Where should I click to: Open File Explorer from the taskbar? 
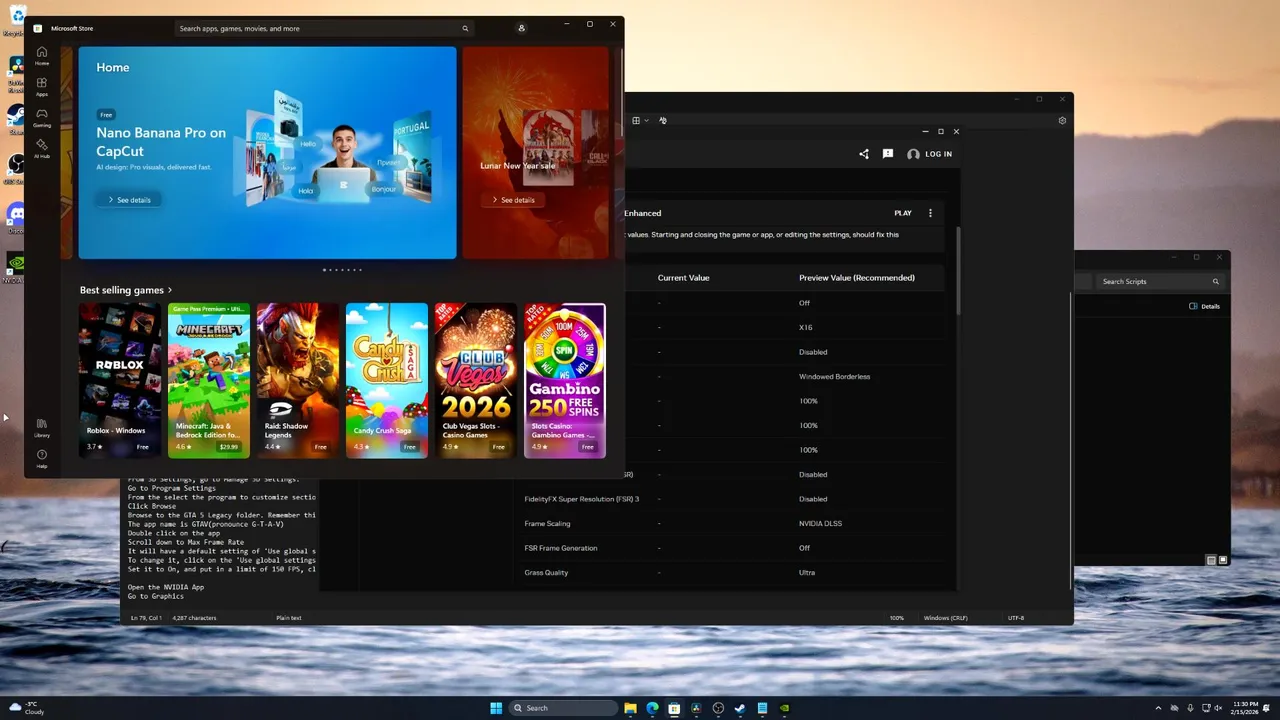630,708
